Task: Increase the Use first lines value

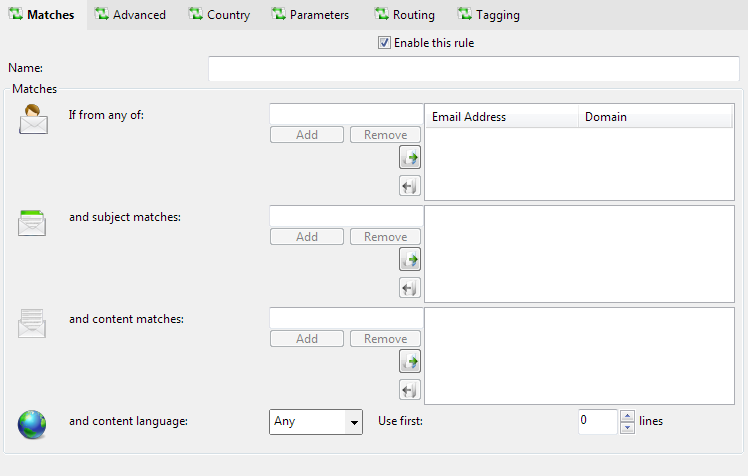Action: (x=628, y=416)
